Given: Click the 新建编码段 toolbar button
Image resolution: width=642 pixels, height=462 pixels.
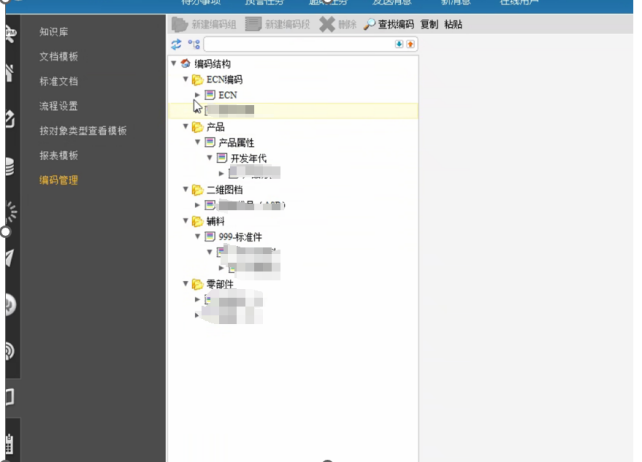Looking at the screenshot, I should pyautogui.click(x=277, y=25).
